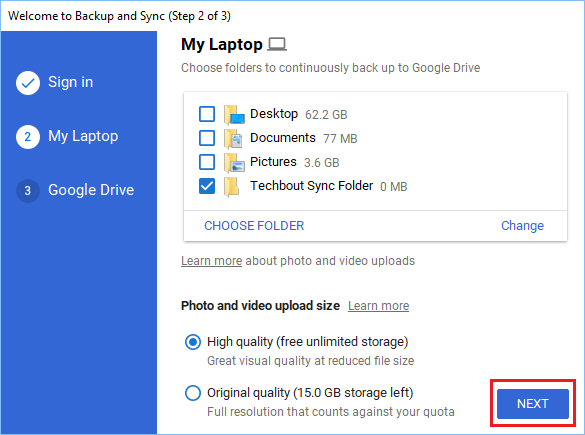585x435 pixels.
Task: Select Original quality radio button
Action: click(193, 393)
